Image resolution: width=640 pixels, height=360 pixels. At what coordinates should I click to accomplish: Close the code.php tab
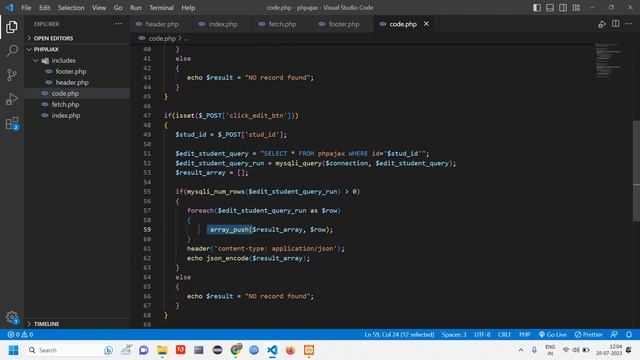tap(426, 24)
